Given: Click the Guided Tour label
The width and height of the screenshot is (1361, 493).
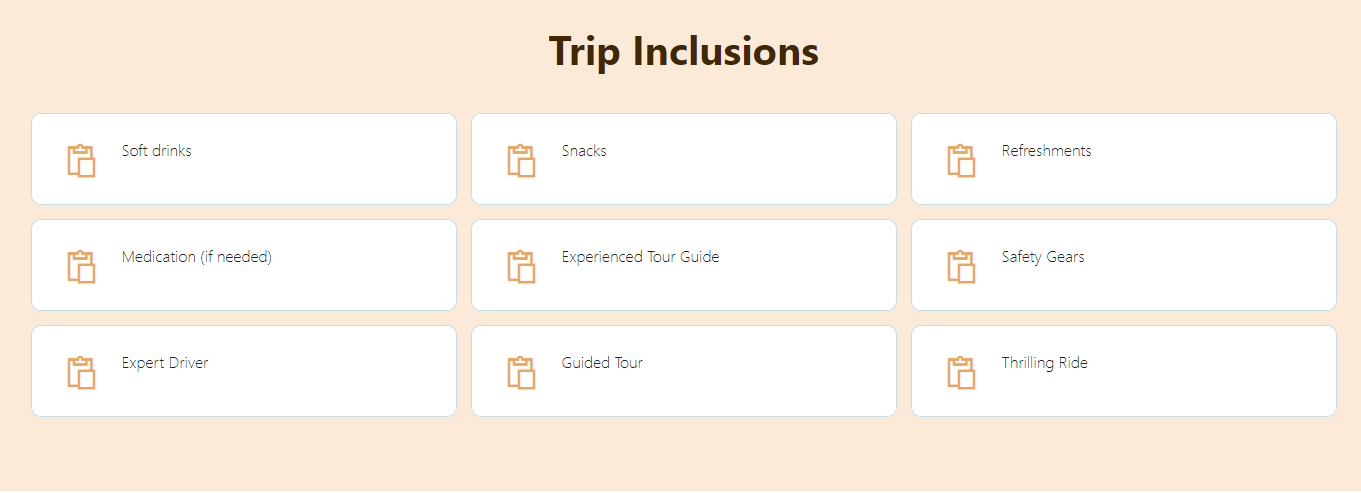Looking at the screenshot, I should [602, 363].
